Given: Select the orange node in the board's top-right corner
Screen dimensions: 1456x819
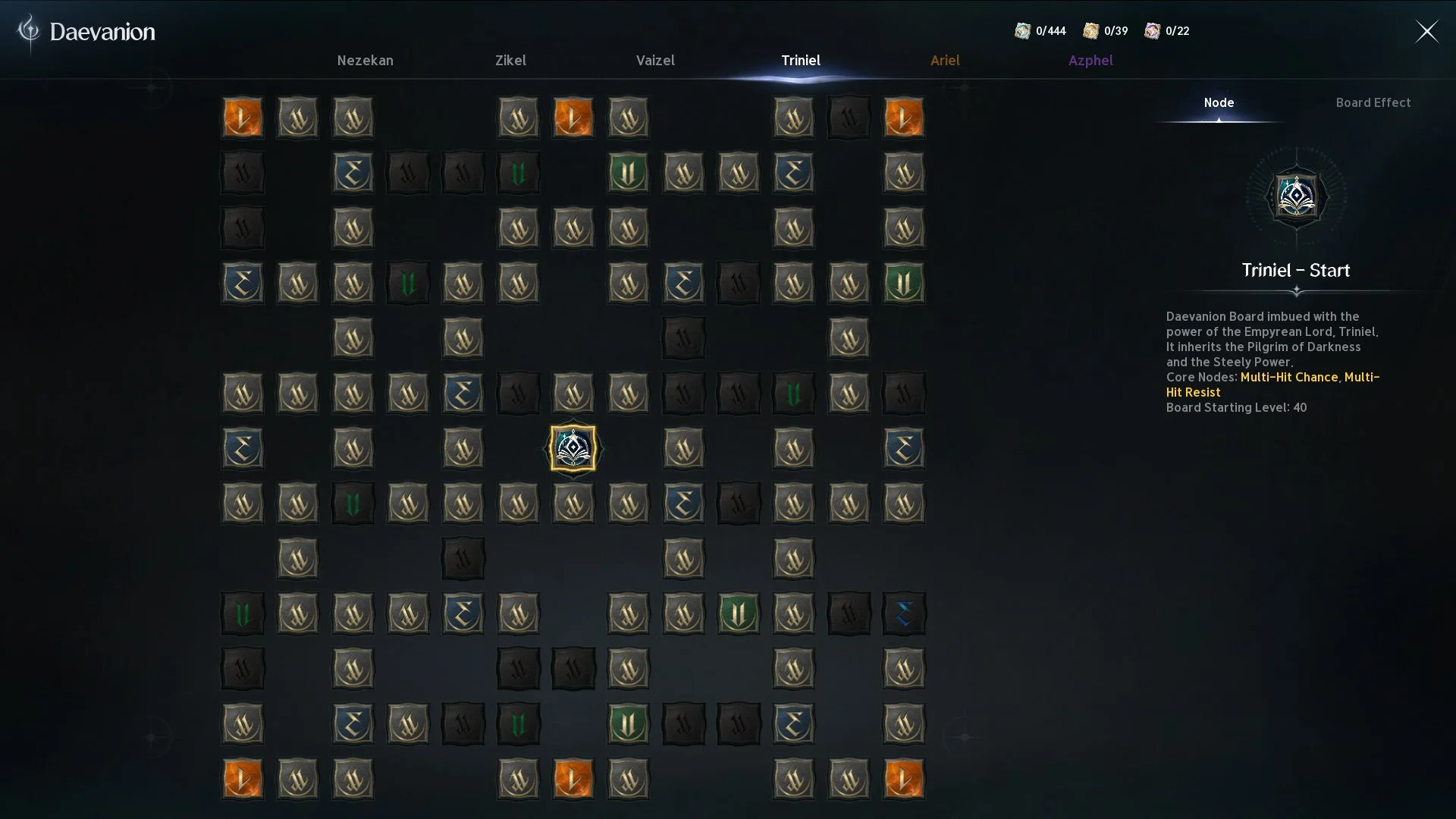Looking at the screenshot, I should tap(903, 118).
